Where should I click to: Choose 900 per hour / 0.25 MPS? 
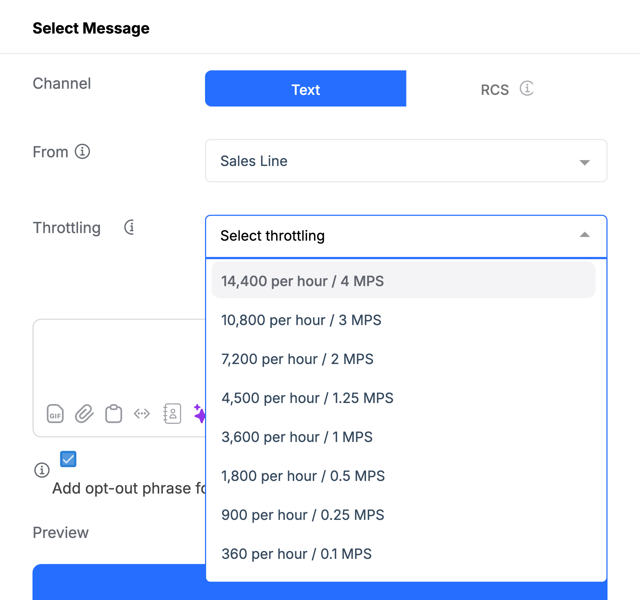pyautogui.click(x=403, y=515)
